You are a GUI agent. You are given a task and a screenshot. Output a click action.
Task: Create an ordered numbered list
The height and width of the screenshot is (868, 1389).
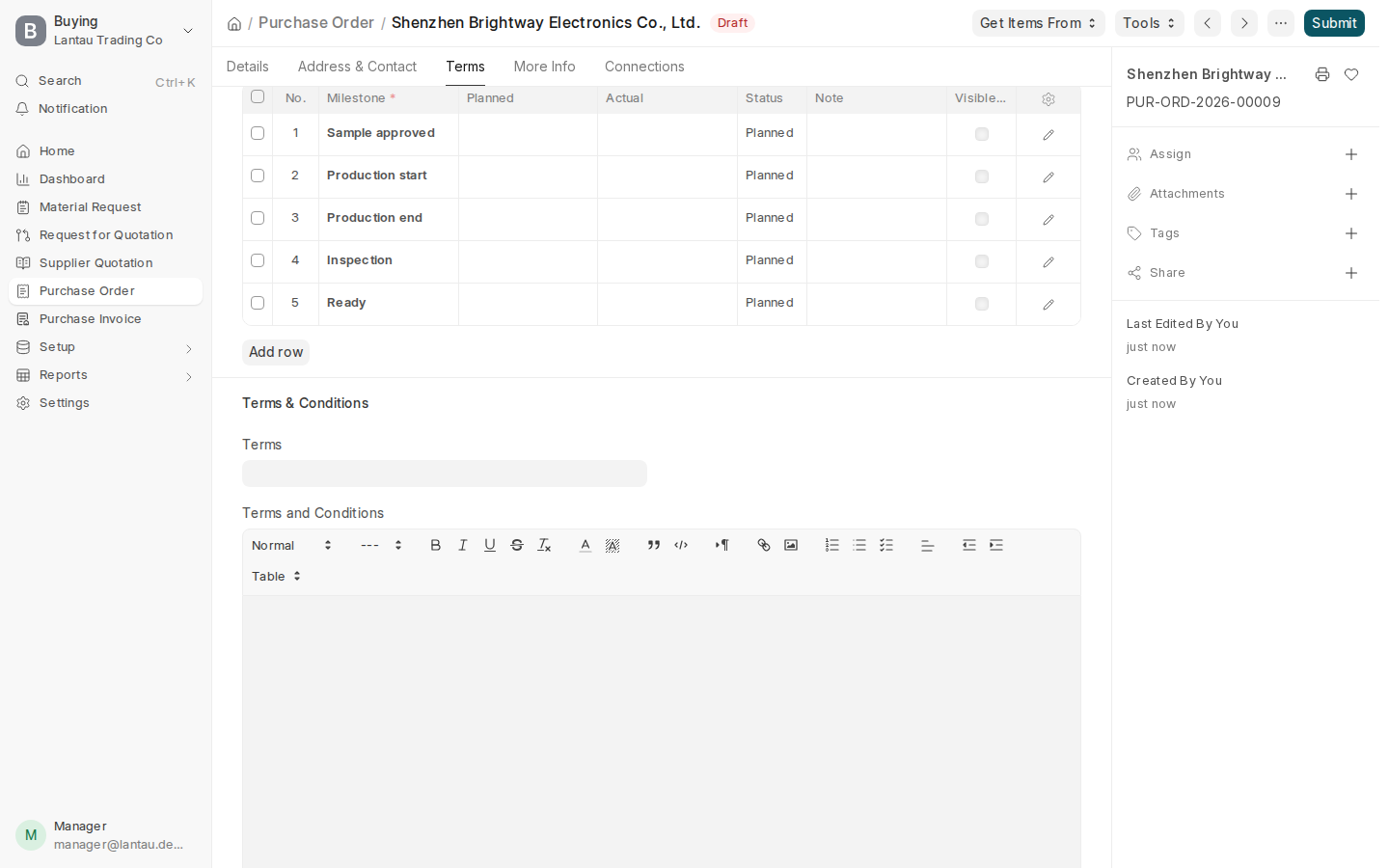click(x=832, y=545)
